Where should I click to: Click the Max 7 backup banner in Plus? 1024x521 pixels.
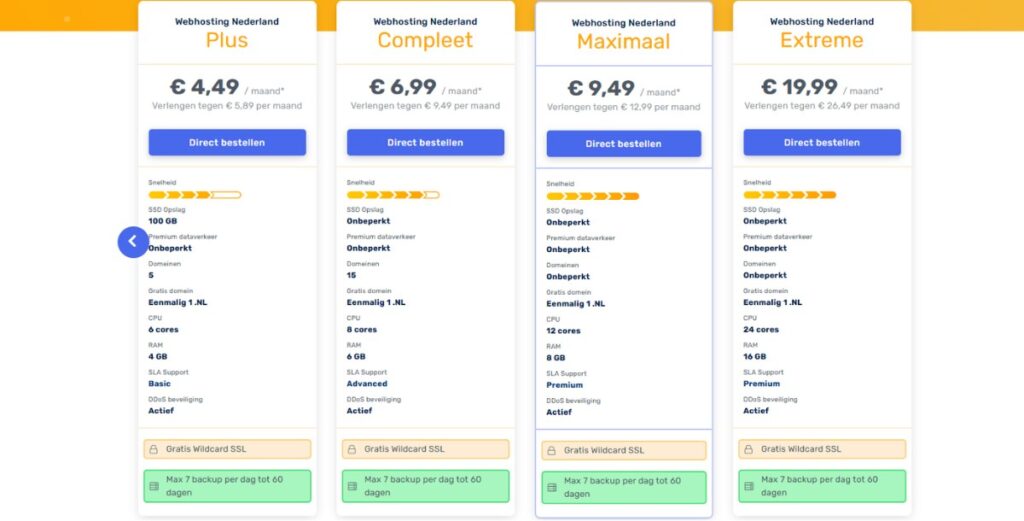(227, 486)
